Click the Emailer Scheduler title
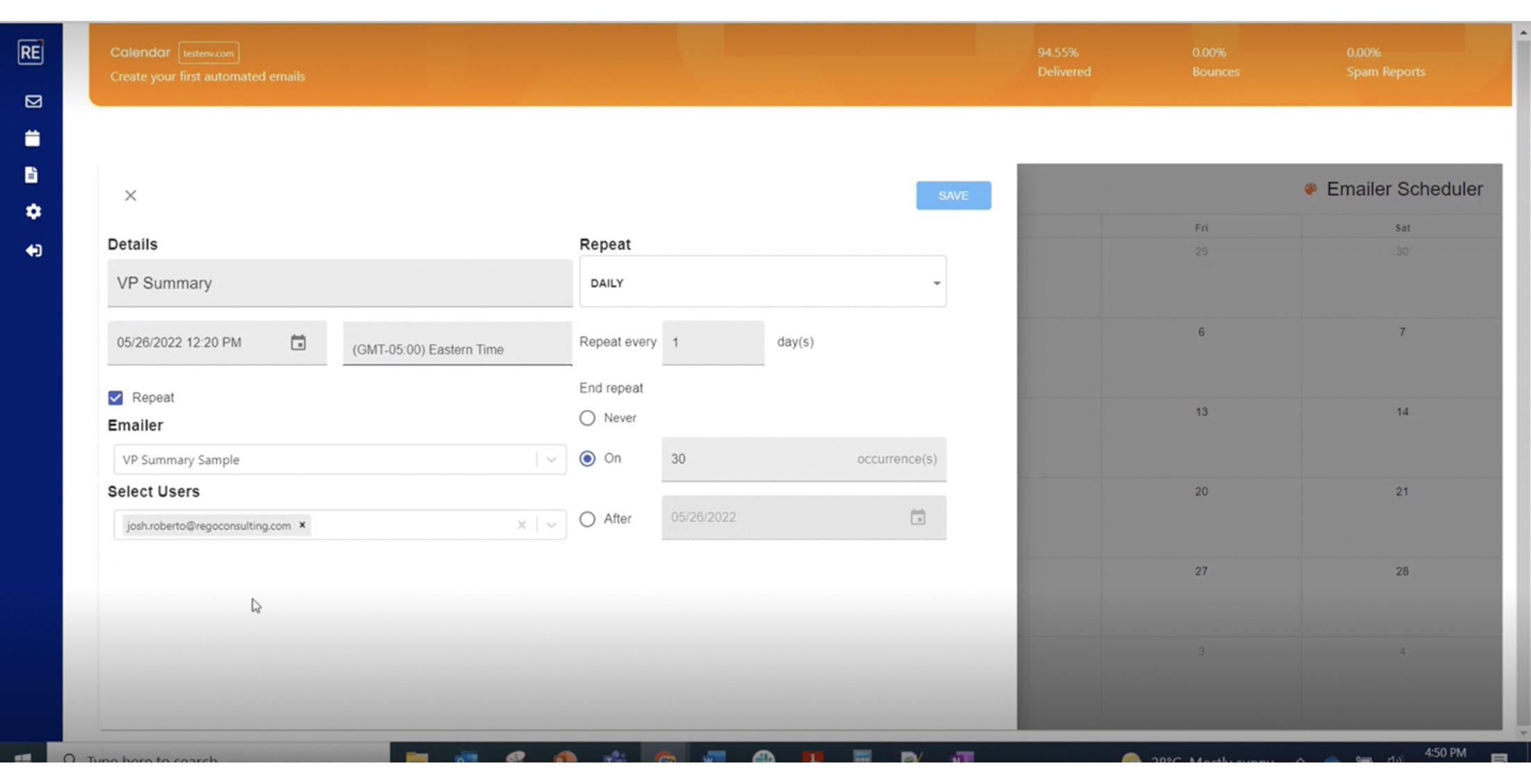Screen dimensions: 1531x784 (1404, 189)
